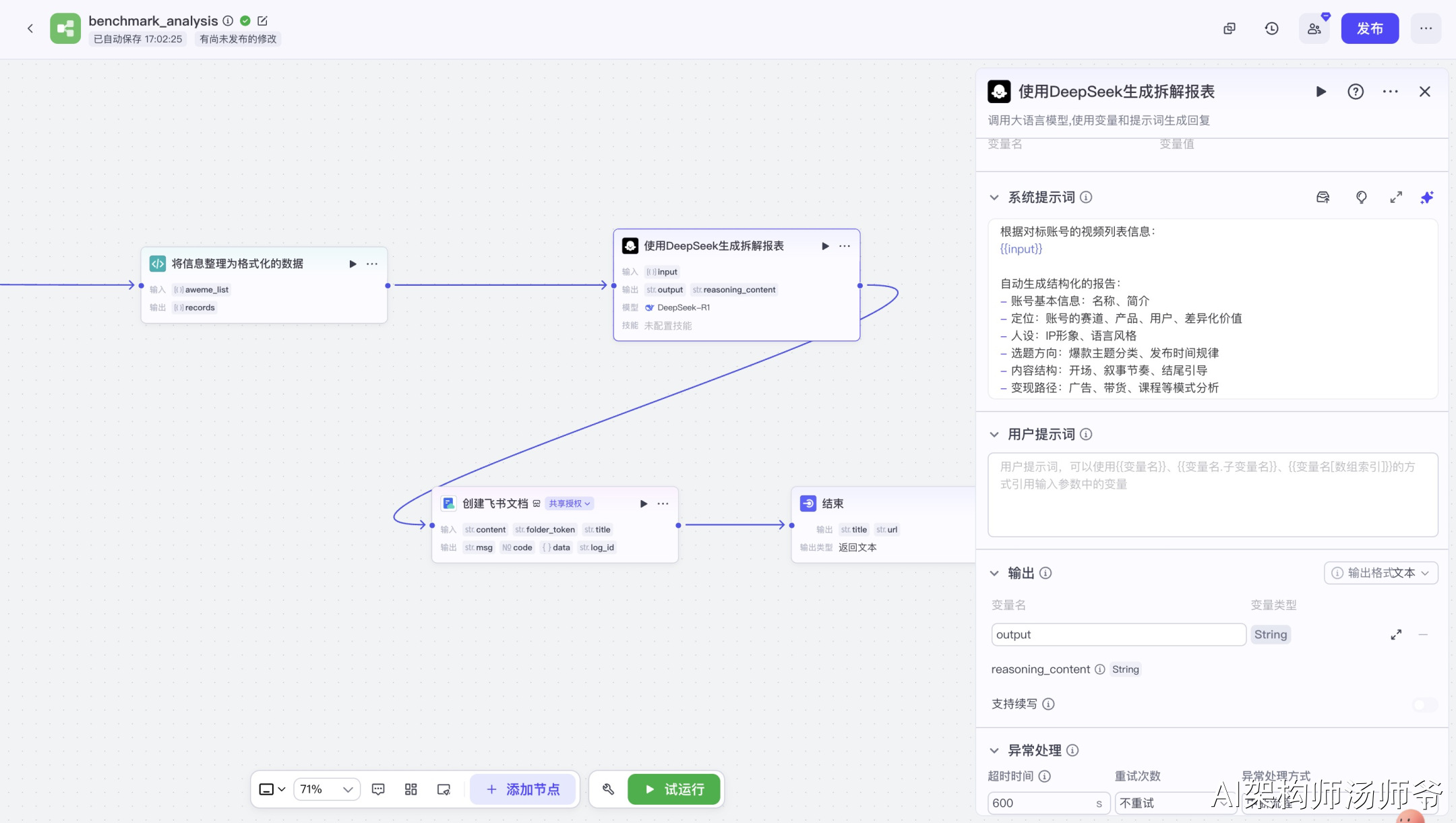Run the DeepSeek node from panel play icon
This screenshot has width=1456, height=823.
[1321, 92]
